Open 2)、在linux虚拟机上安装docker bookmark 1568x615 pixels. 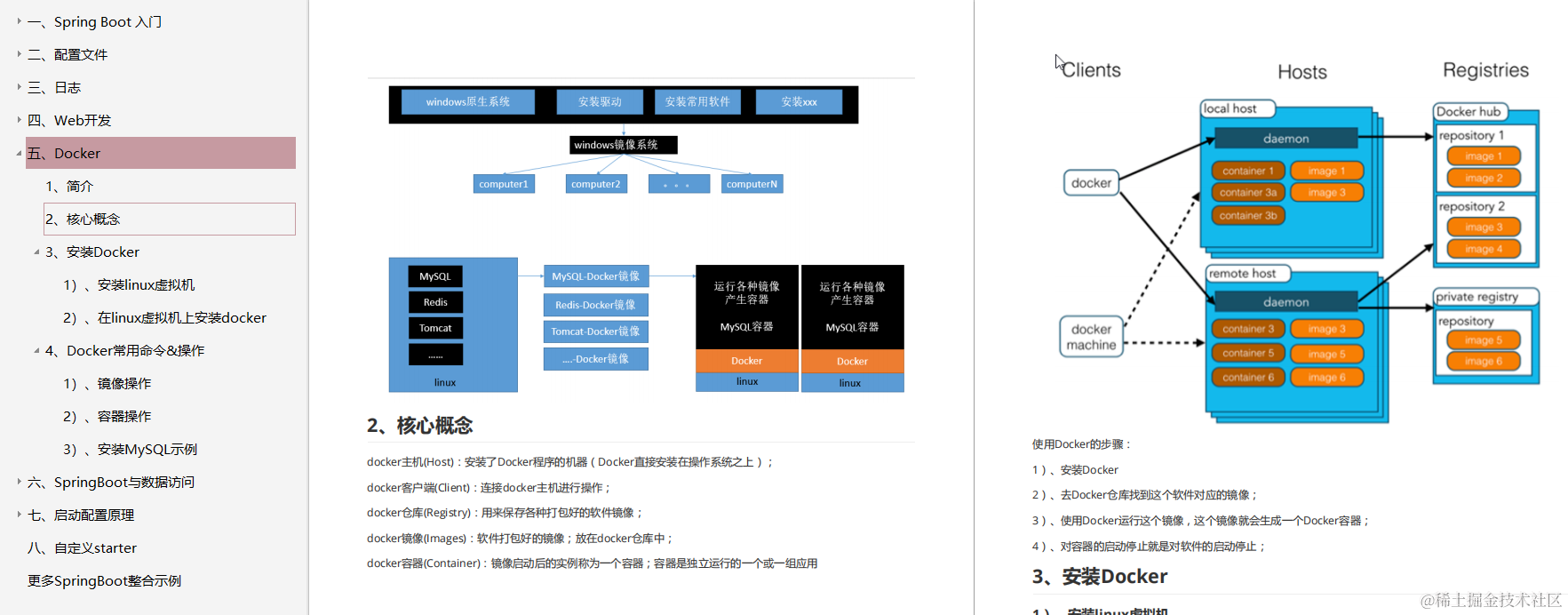tap(164, 317)
